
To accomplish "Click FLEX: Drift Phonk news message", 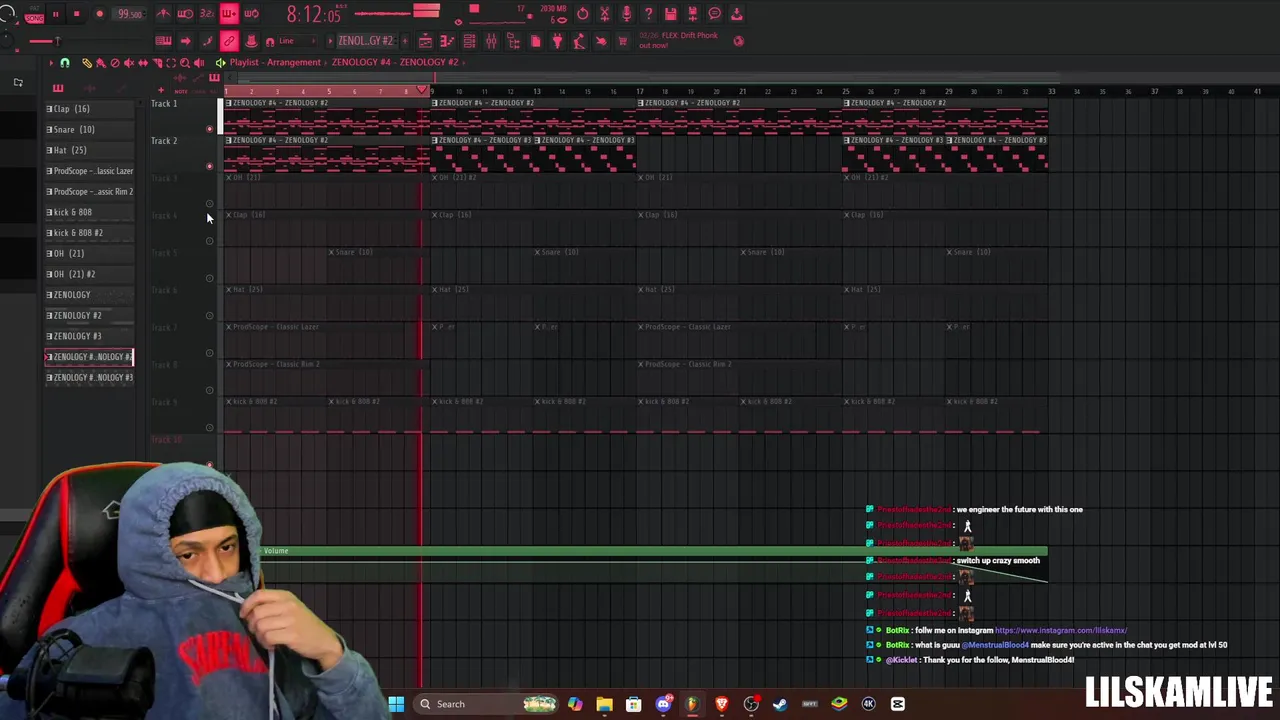I will click(x=679, y=41).
